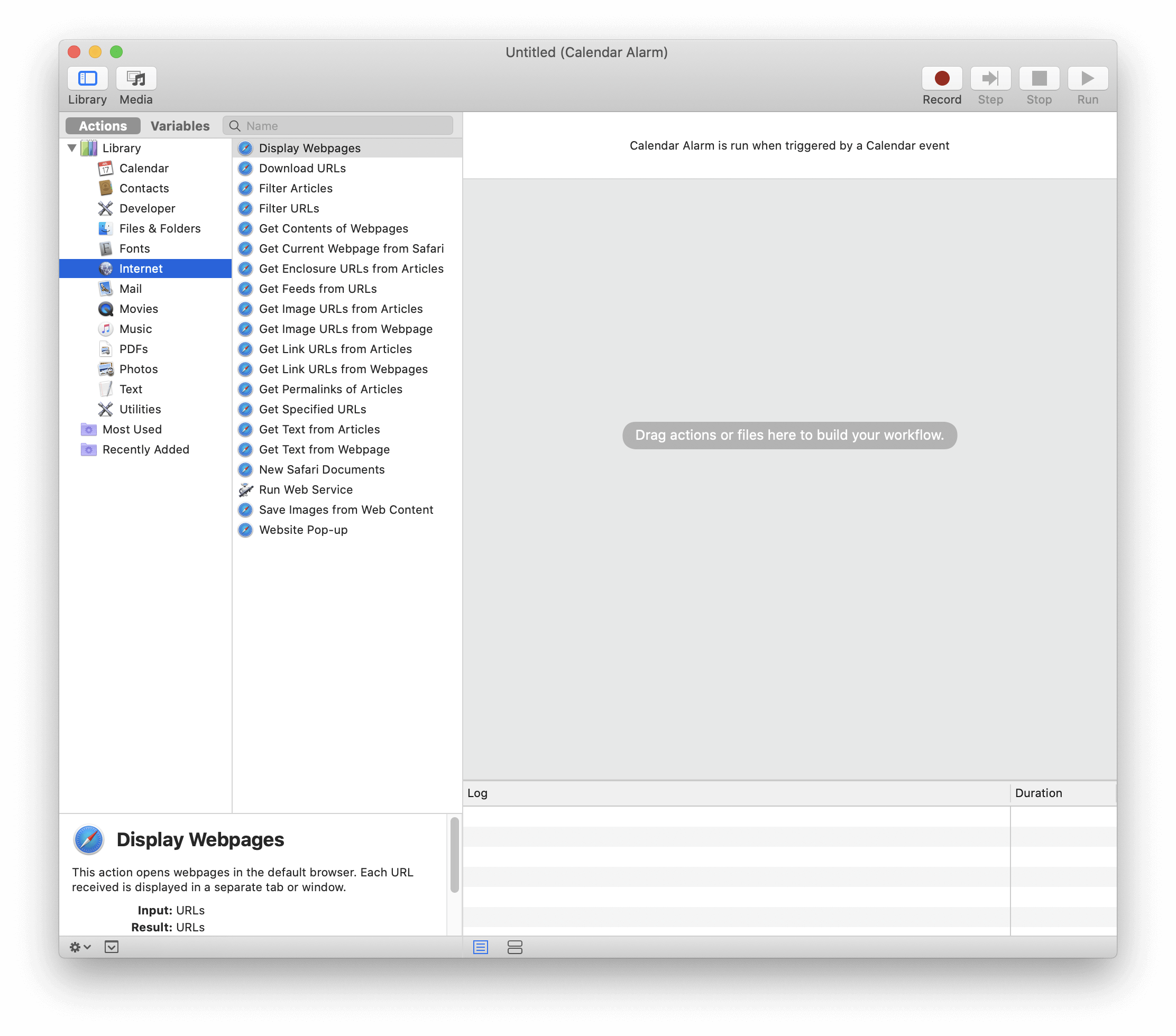
Task: Click the description pane scrollbar
Action: point(454,855)
